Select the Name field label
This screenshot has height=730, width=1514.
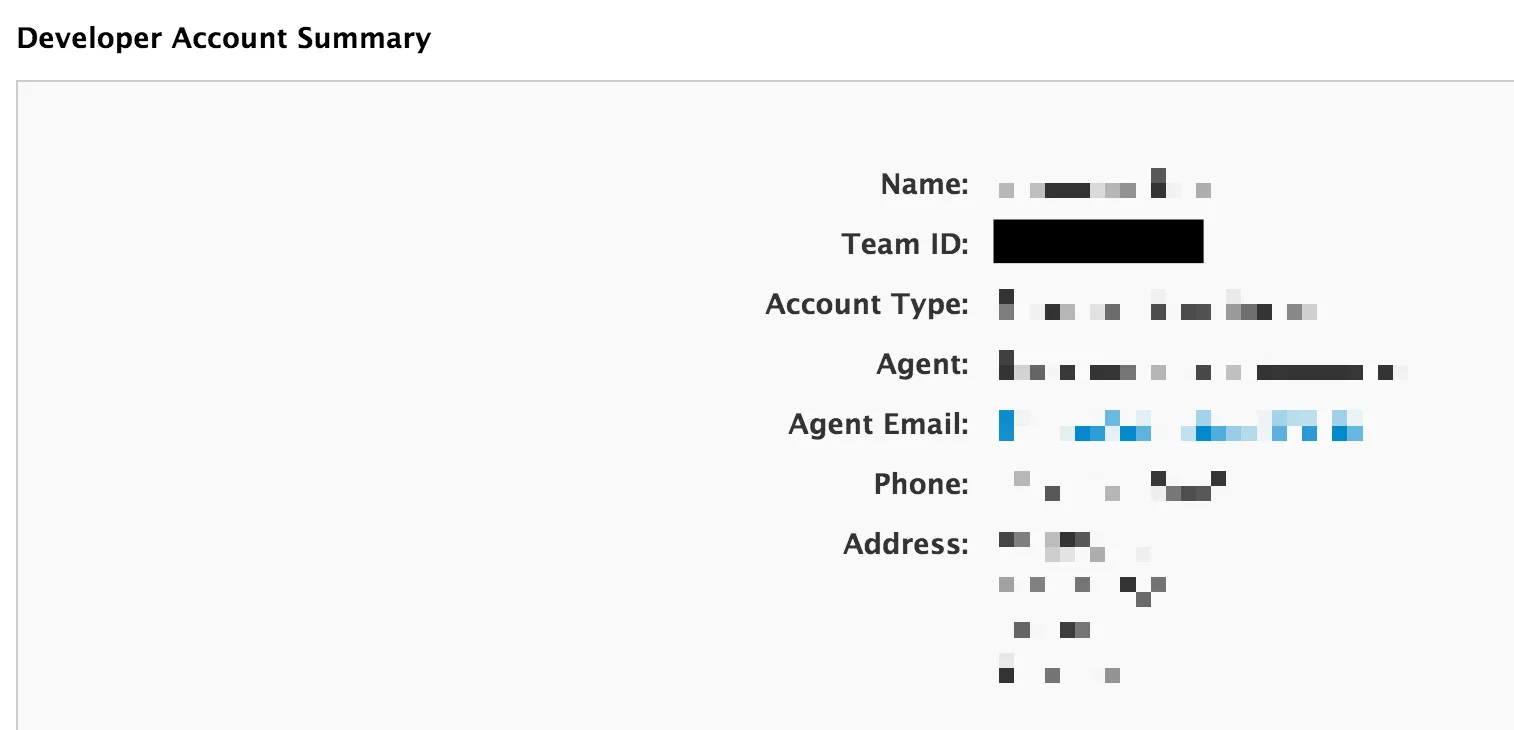pyautogui.click(x=924, y=184)
